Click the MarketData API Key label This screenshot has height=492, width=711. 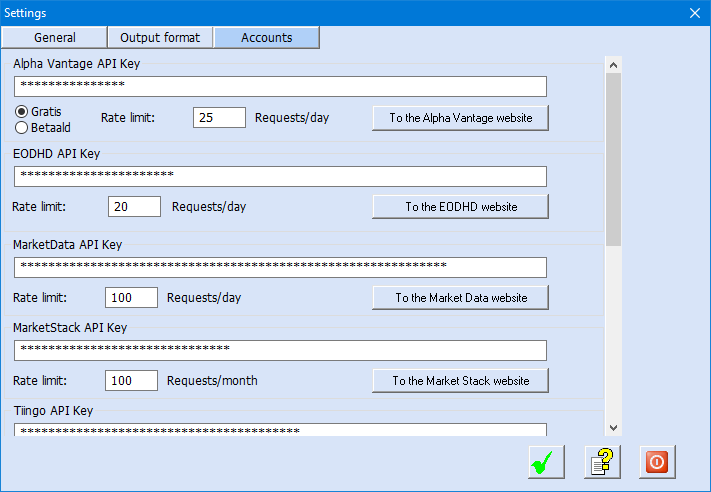[x=68, y=245]
